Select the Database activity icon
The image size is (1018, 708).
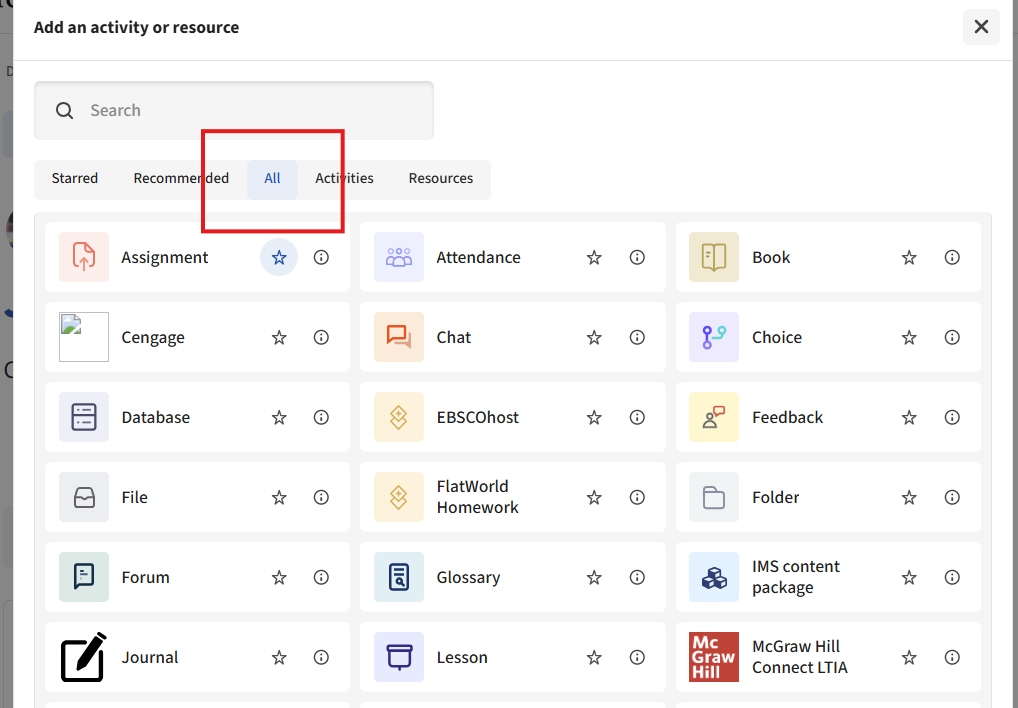84,417
